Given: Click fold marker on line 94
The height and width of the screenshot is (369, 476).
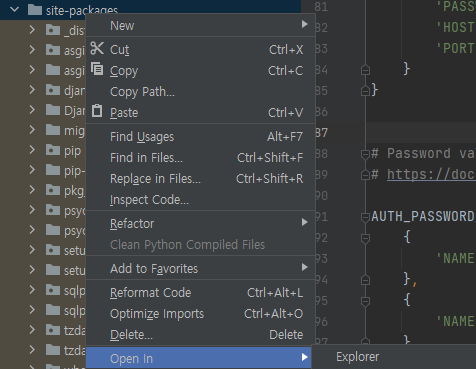Looking at the screenshot, I should 365,280.
